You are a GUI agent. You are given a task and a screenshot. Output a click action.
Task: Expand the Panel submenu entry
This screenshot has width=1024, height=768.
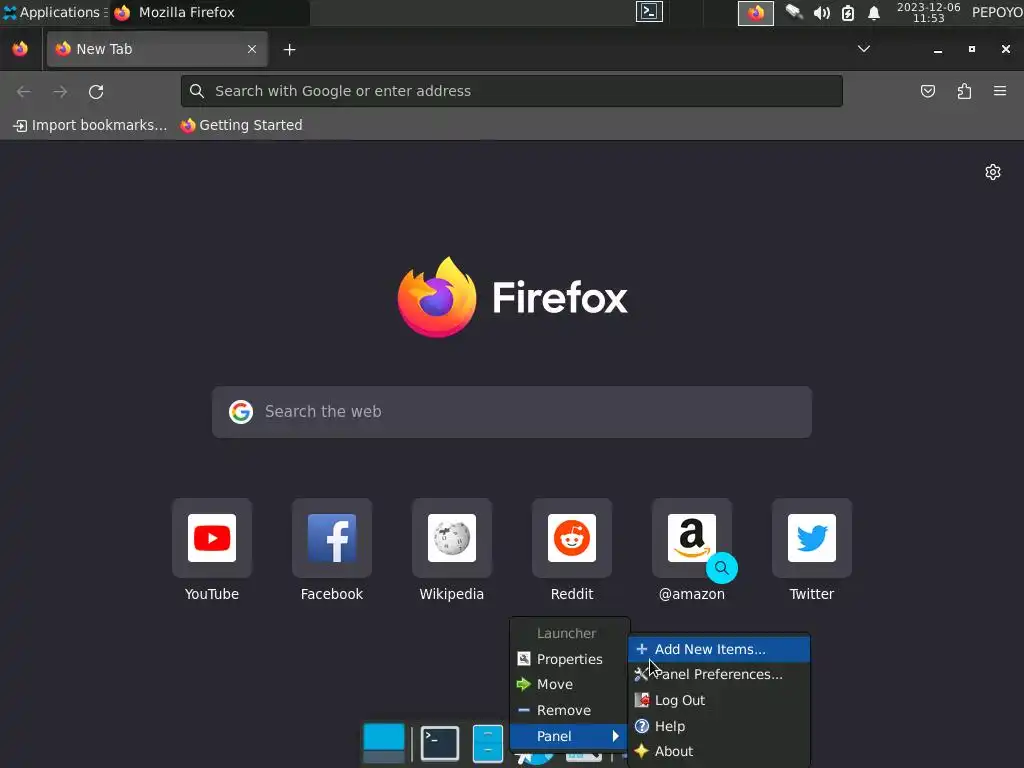click(x=569, y=736)
